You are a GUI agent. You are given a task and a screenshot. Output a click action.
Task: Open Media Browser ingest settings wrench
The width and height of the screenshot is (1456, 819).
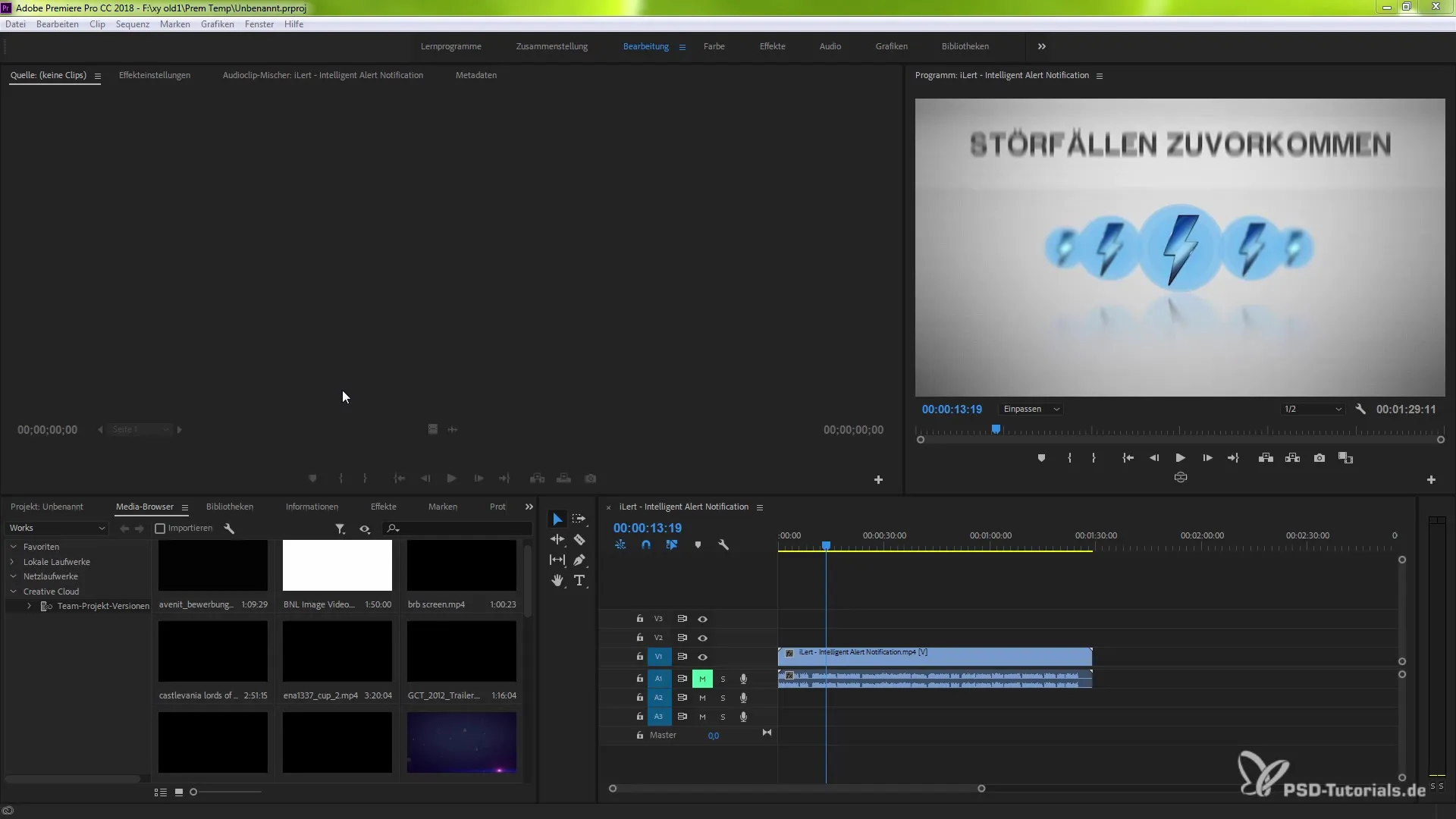229,529
